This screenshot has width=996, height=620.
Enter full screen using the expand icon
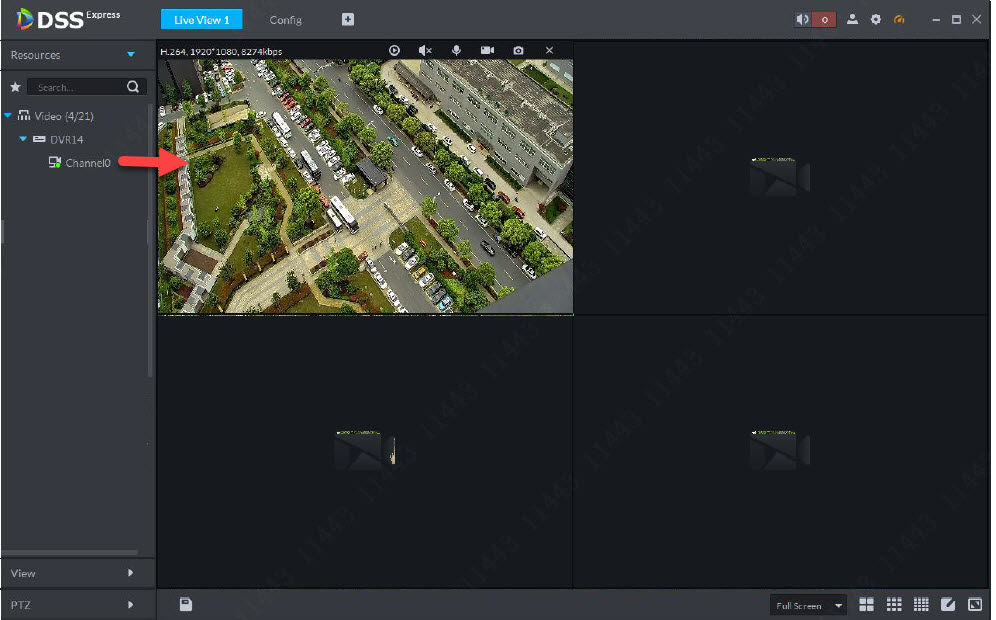tap(975, 605)
